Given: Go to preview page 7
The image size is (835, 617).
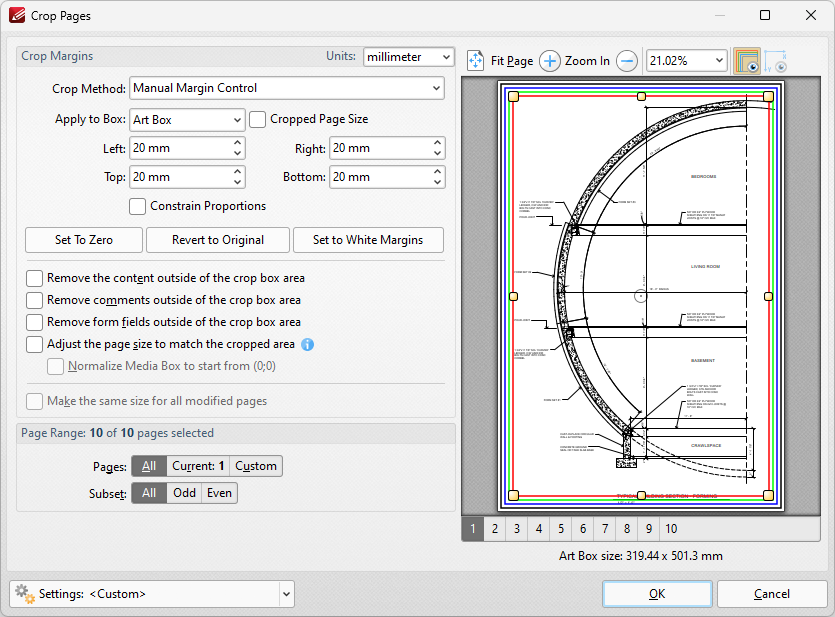Looking at the screenshot, I should point(605,529).
